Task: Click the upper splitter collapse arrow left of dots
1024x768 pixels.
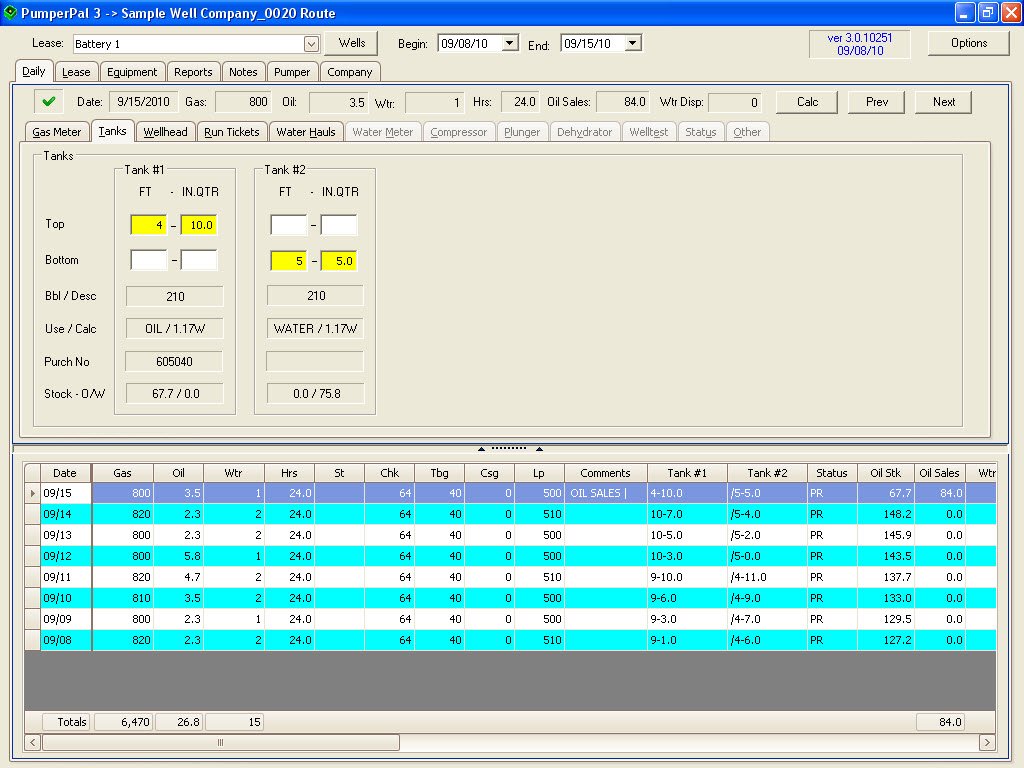Action: [481, 449]
